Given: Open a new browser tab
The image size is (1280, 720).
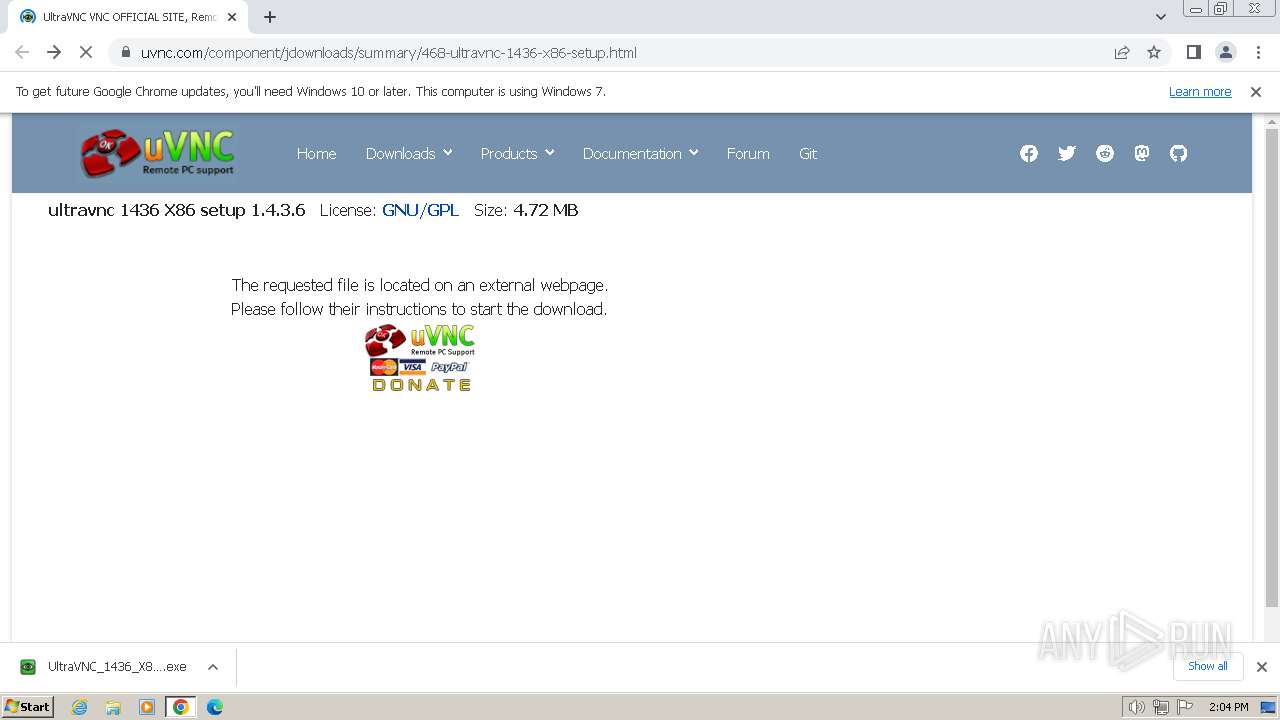Looking at the screenshot, I should [x=270, y=17].
